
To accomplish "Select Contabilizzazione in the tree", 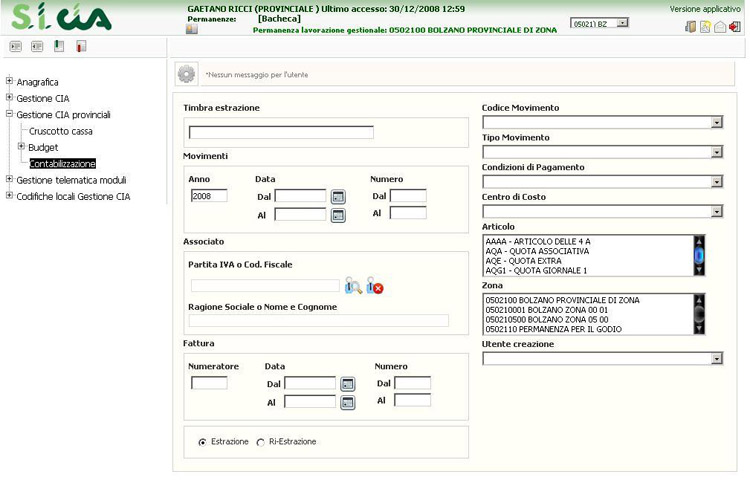I will point(62,164).
